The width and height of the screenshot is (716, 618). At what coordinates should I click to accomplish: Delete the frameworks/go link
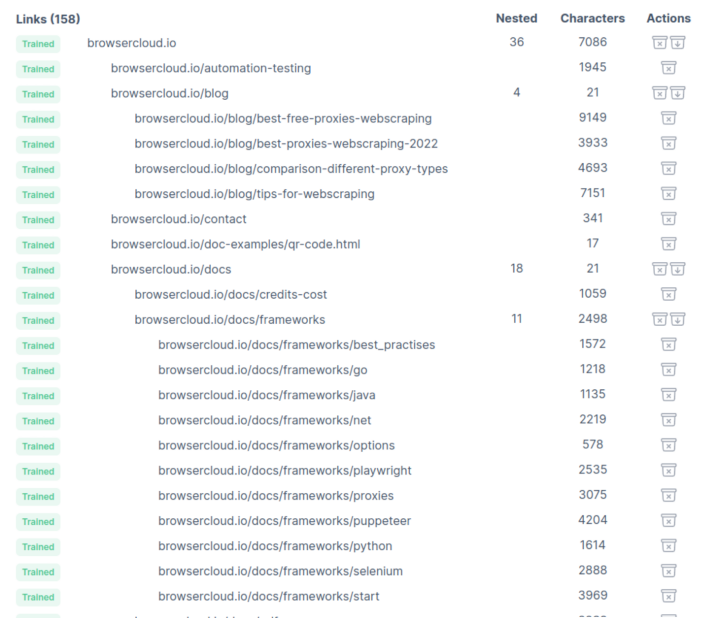[x=669, y=369]
